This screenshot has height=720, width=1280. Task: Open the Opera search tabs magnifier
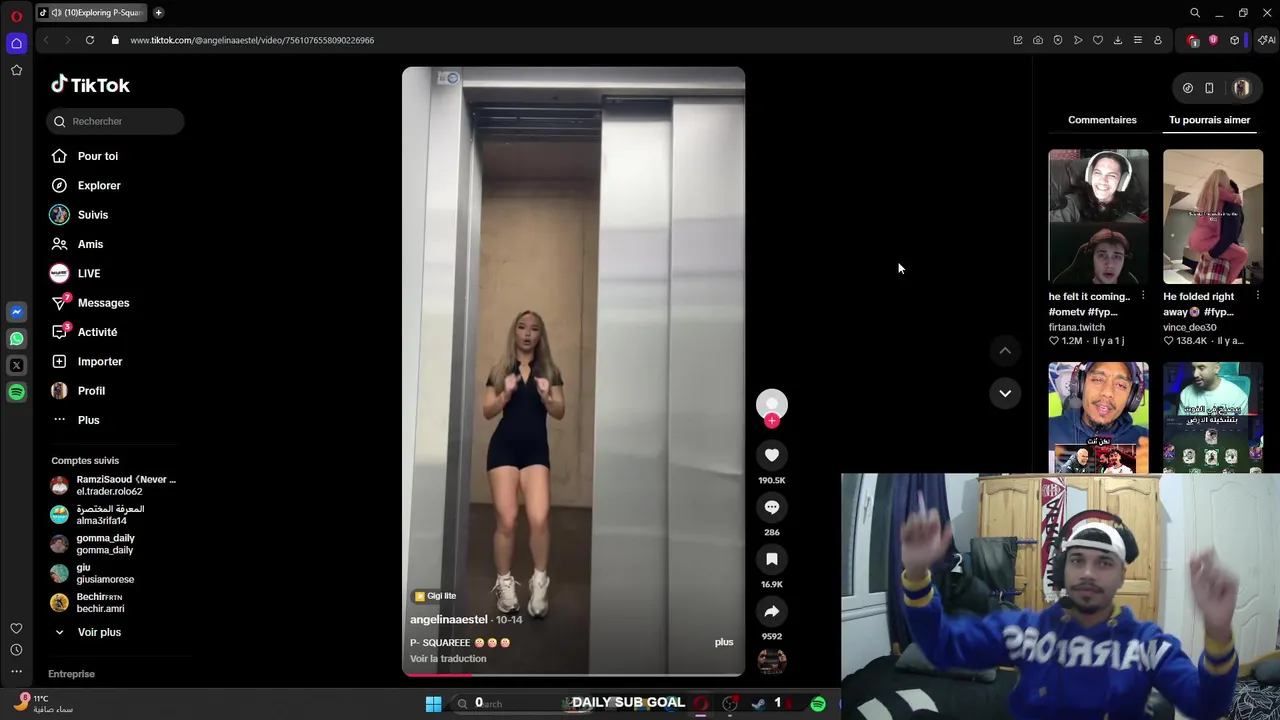click(1195, 13)
